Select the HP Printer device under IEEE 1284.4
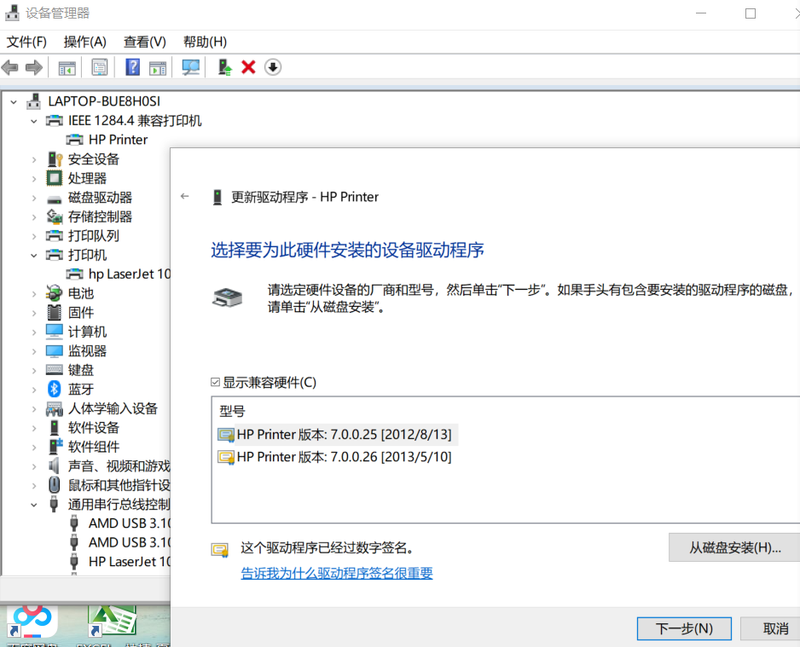Screen dimensions: 800x647 coord(118,140)
